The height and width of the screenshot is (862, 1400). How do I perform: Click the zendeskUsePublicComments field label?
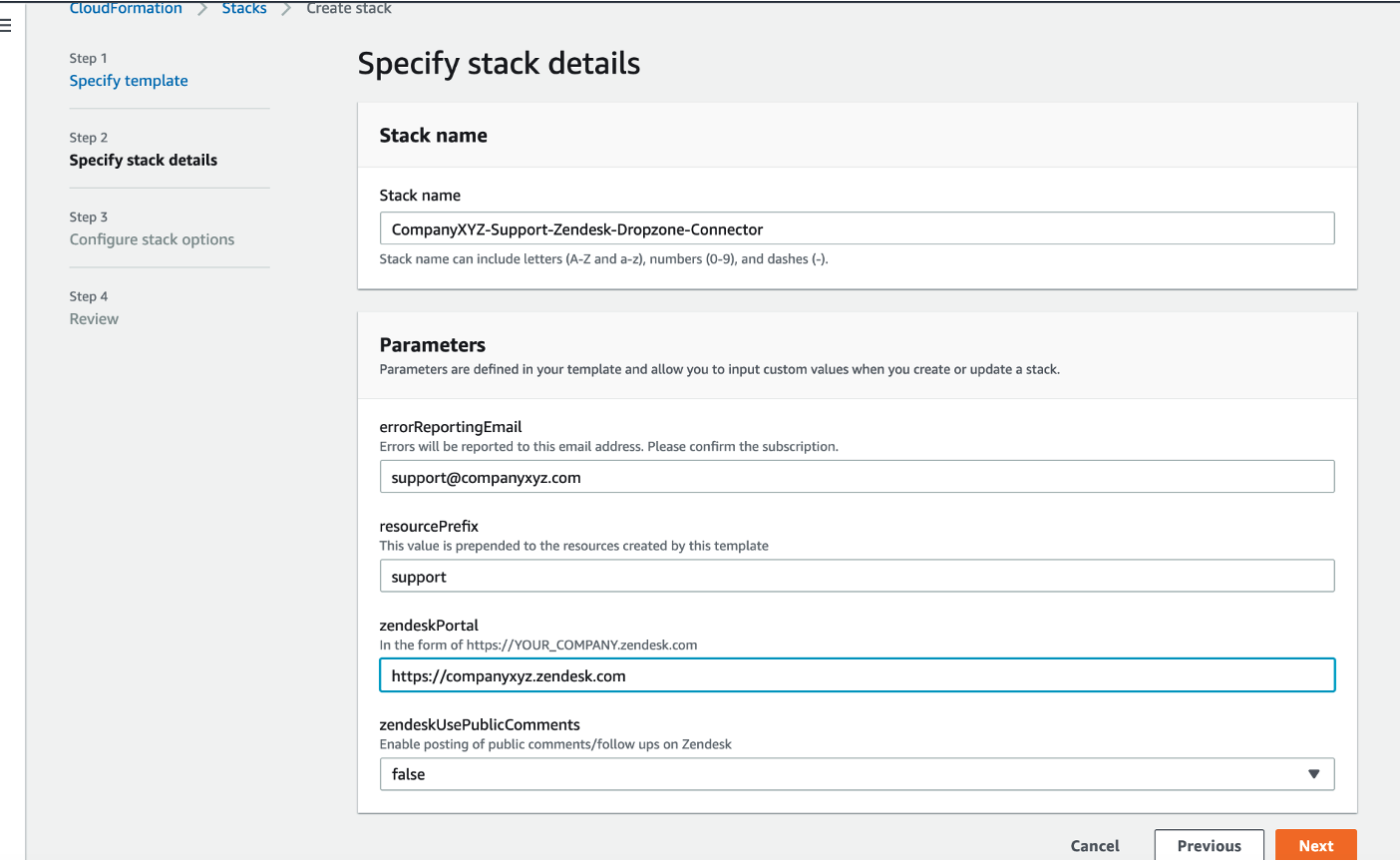479,724
